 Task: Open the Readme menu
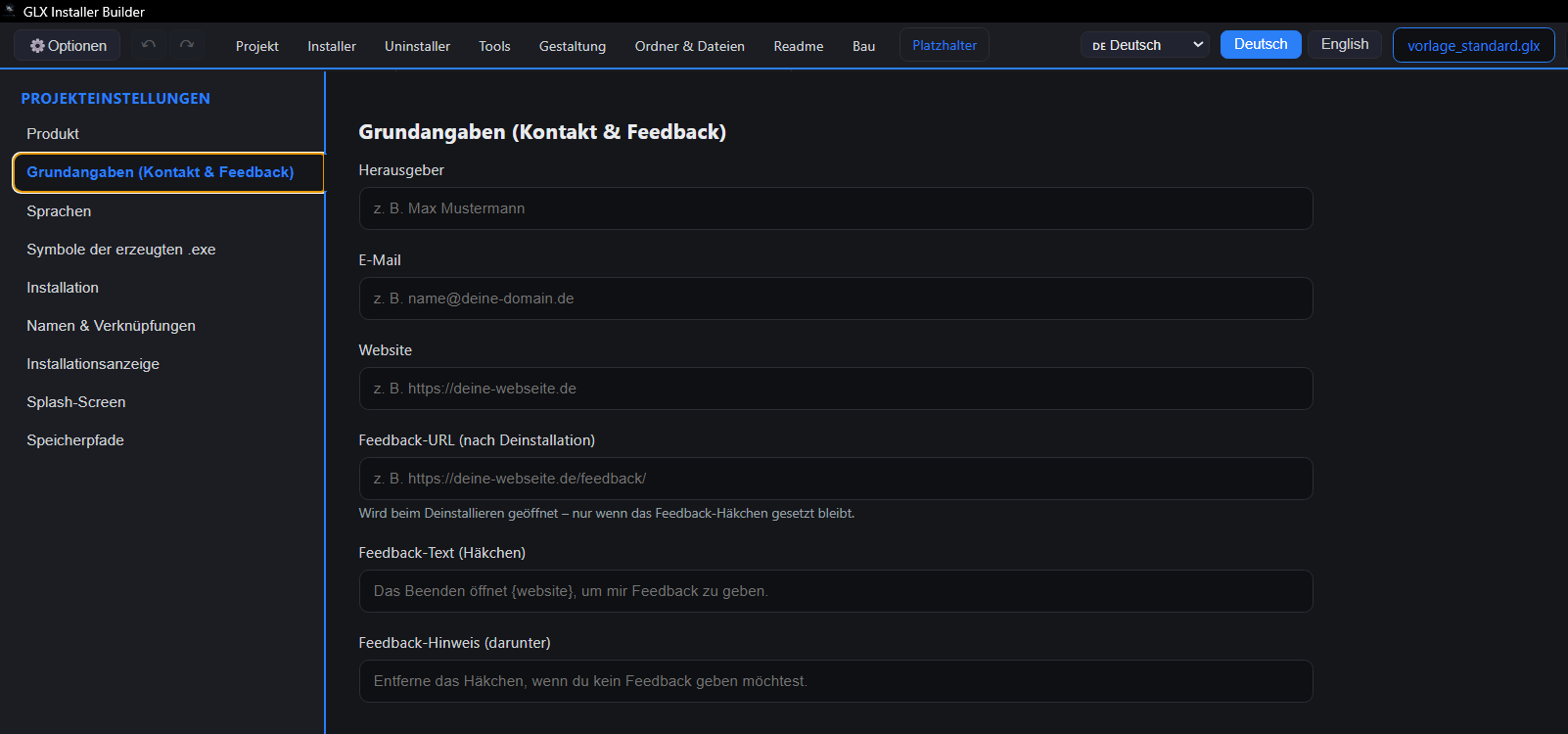(x=799, y=46)
